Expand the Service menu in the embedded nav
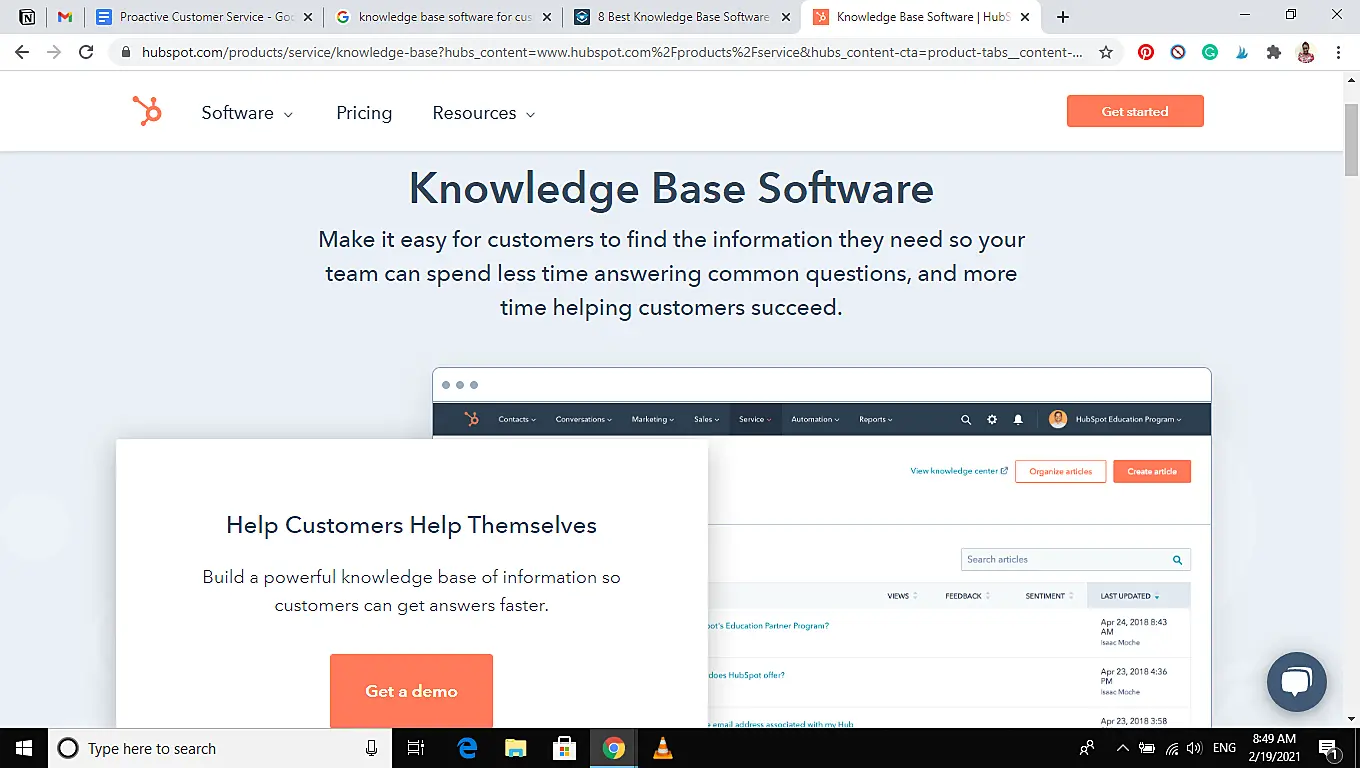Viewport: 1360px width, 768px height. point(754,419)
